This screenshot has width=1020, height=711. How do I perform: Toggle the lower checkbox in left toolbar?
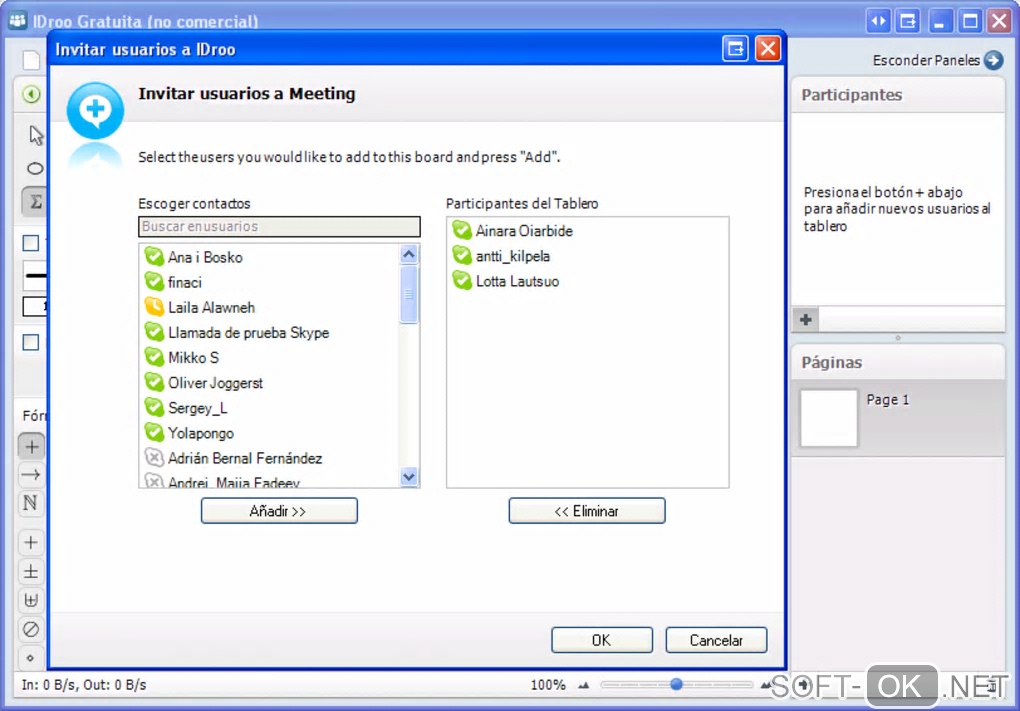click(x=31, y=342)
